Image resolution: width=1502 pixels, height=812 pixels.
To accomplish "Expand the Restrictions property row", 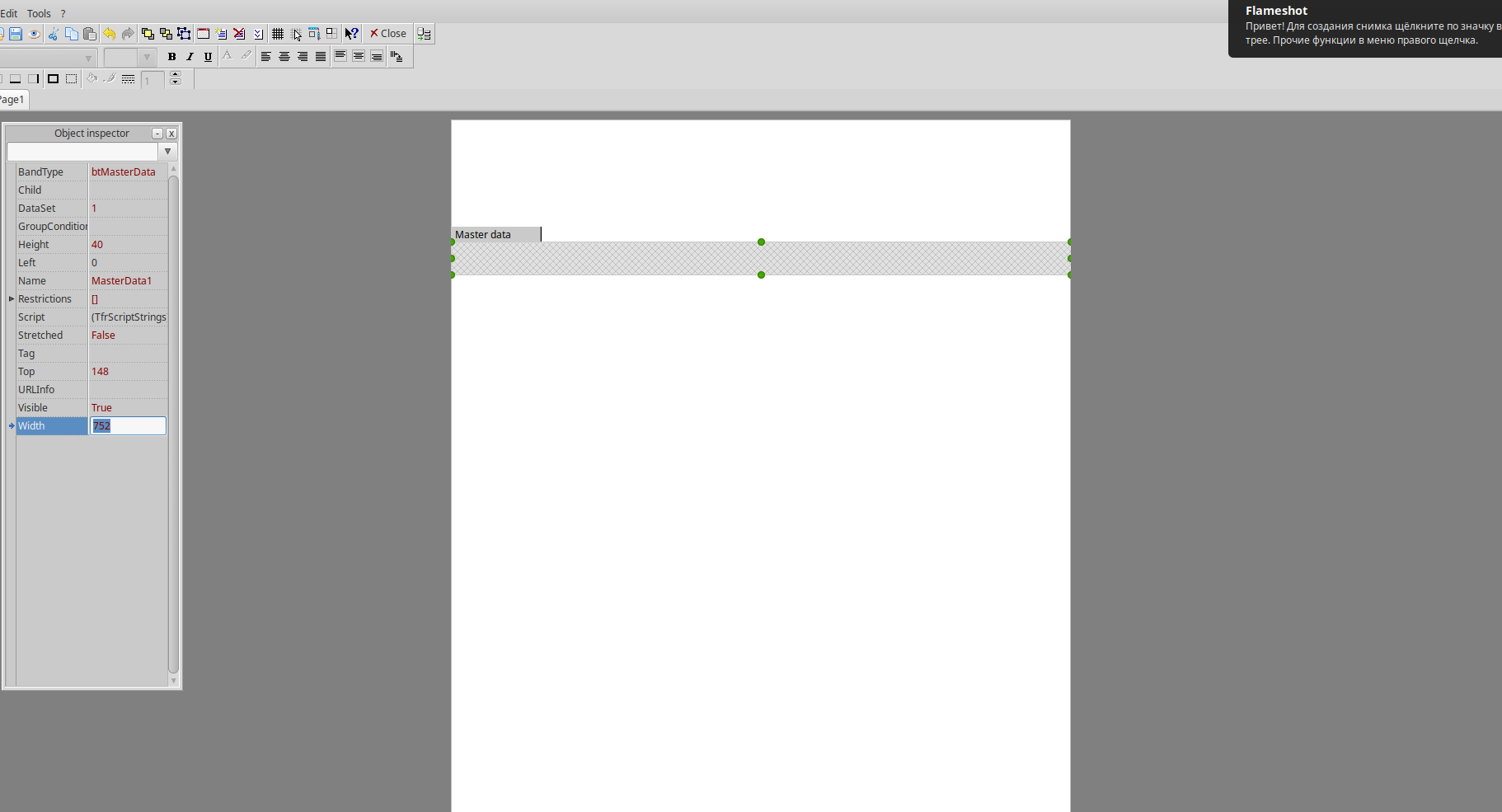I will coord(12,298).
